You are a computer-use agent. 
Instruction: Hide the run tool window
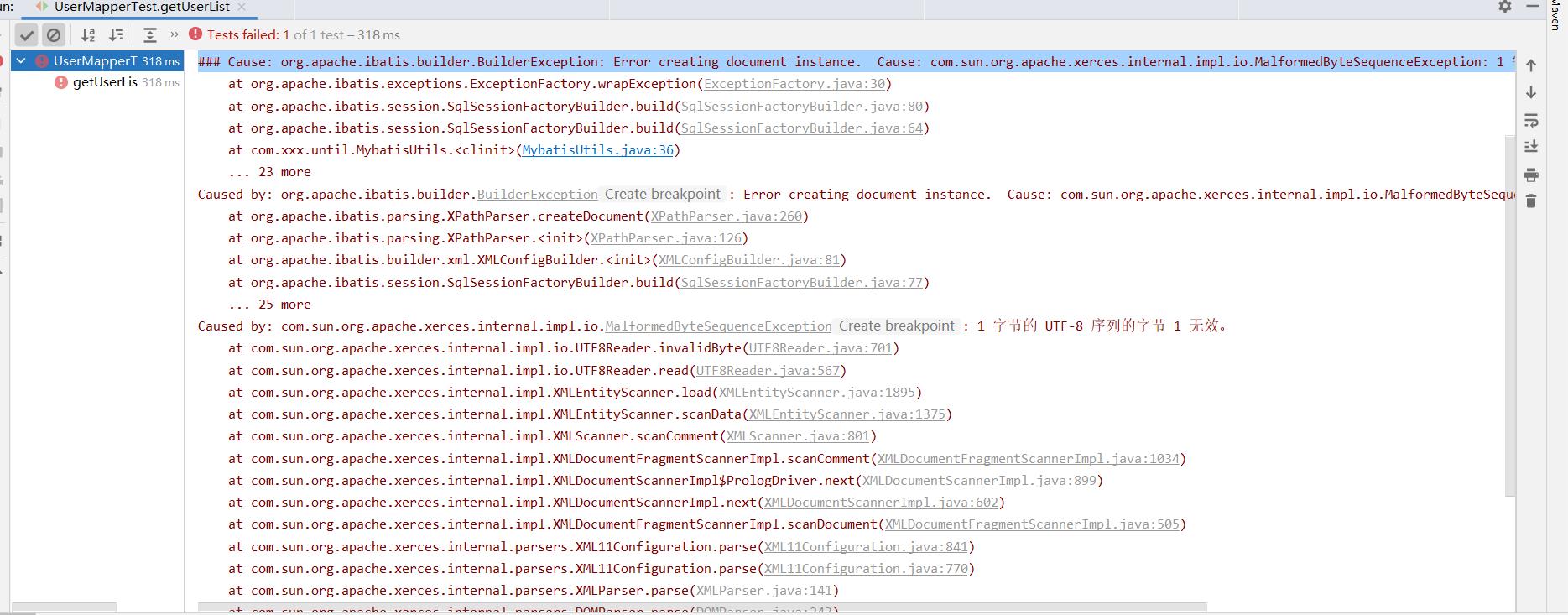(1533, 6)
